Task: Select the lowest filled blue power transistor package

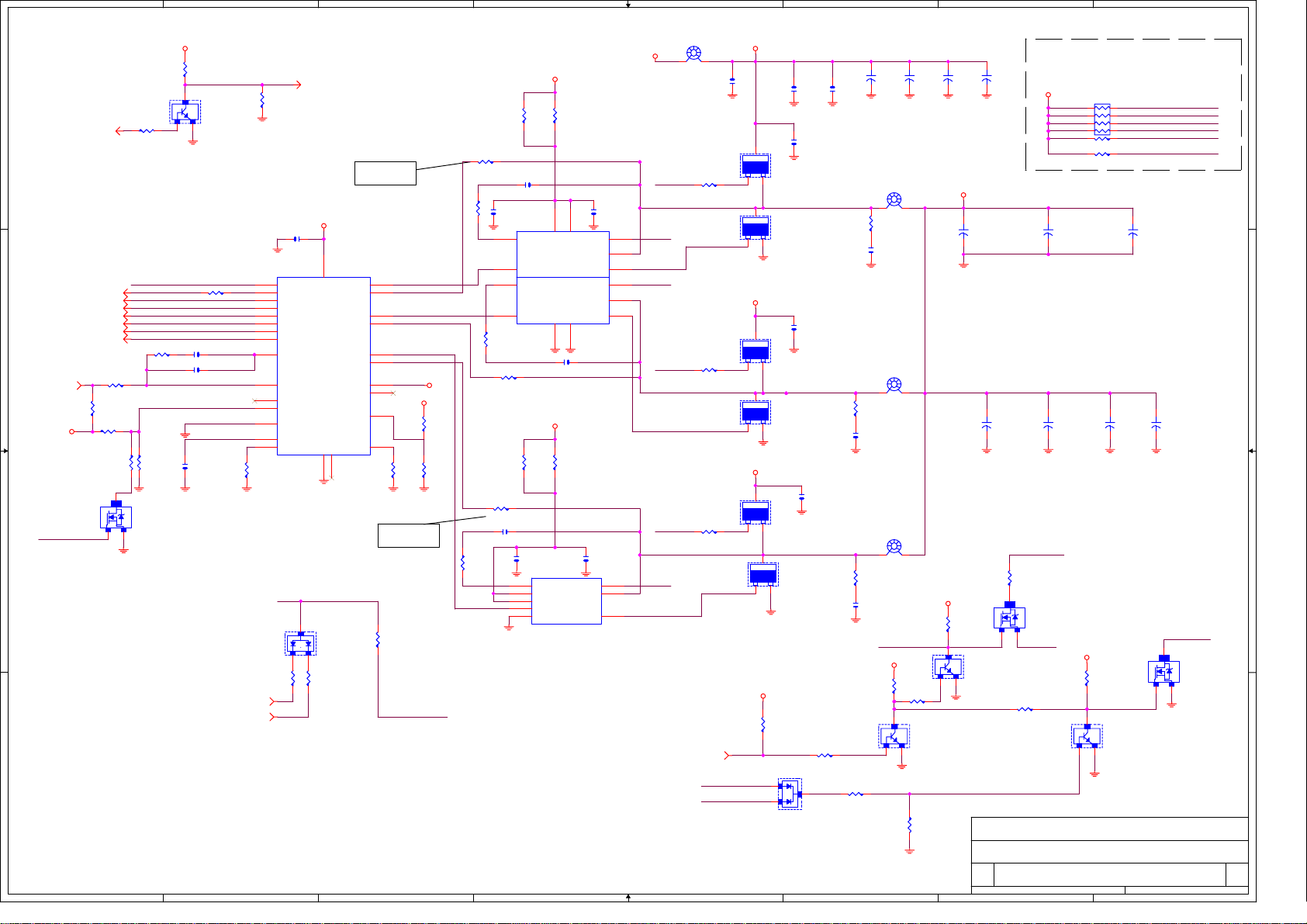Action: (x=763, y=574)
